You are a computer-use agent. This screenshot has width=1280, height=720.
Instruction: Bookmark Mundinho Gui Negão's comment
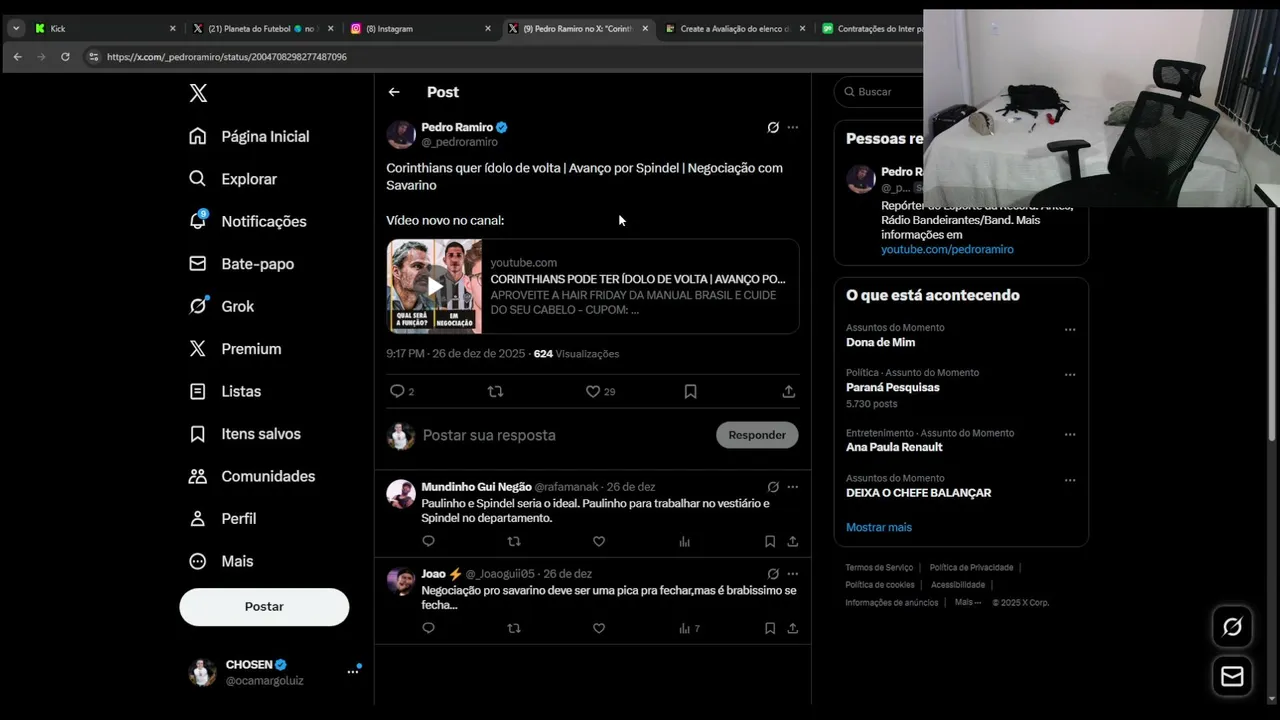770,541
